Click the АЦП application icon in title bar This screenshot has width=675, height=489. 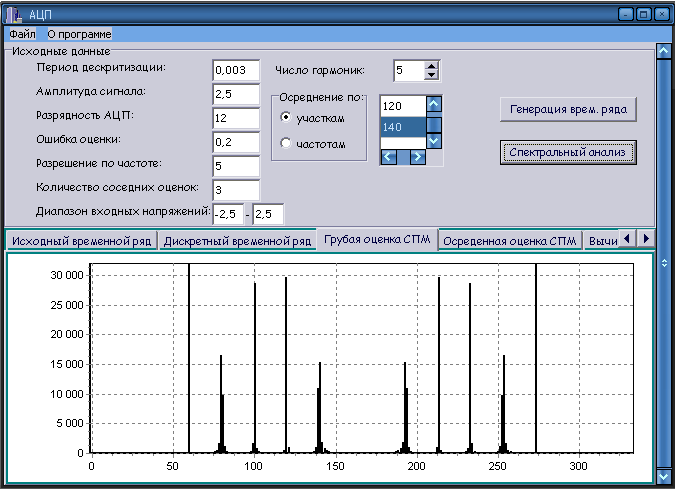click(13, 15)
